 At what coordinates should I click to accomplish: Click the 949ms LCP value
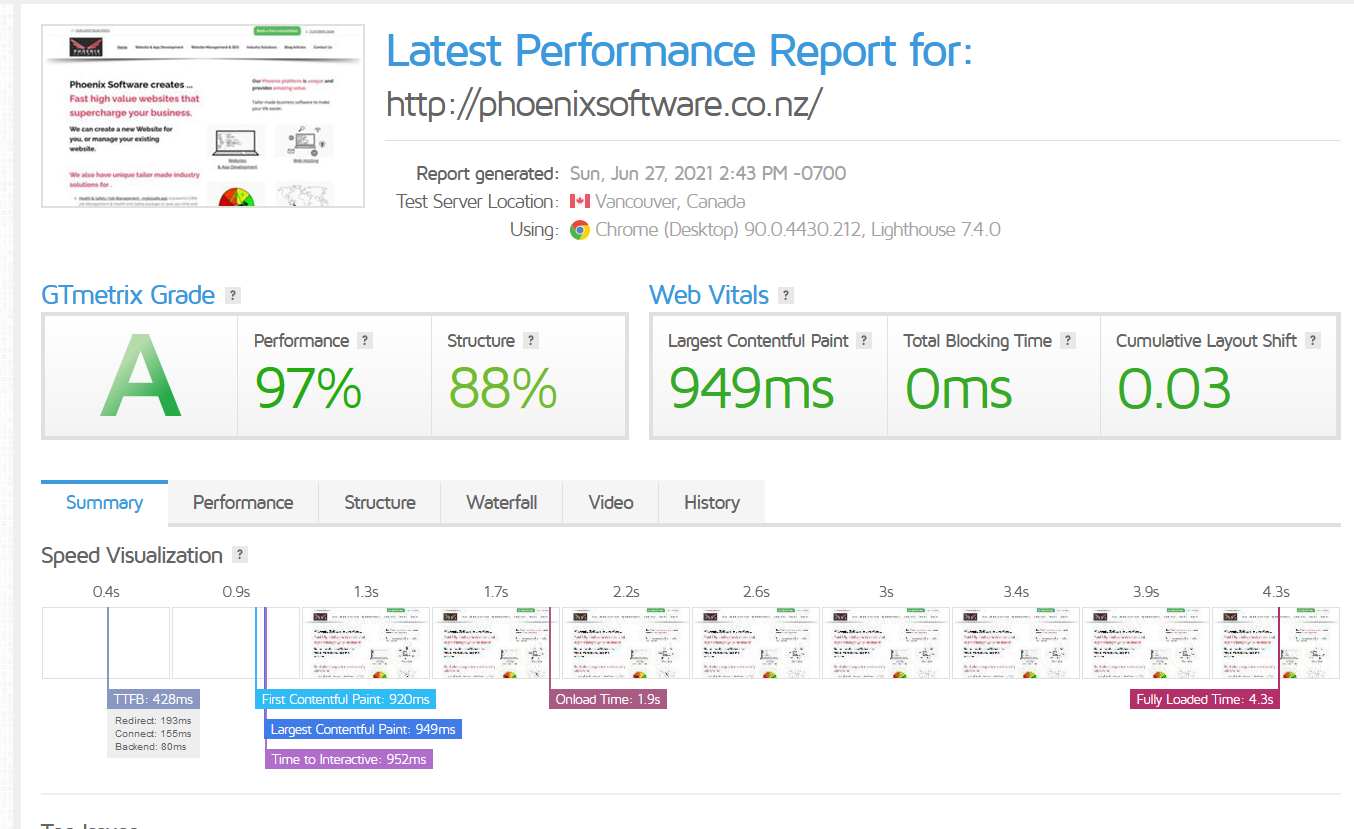tap(751, 388)
